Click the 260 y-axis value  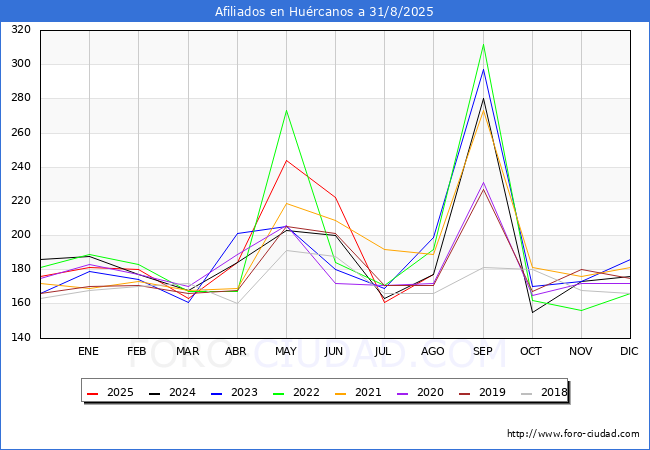(x=21, y=132)
